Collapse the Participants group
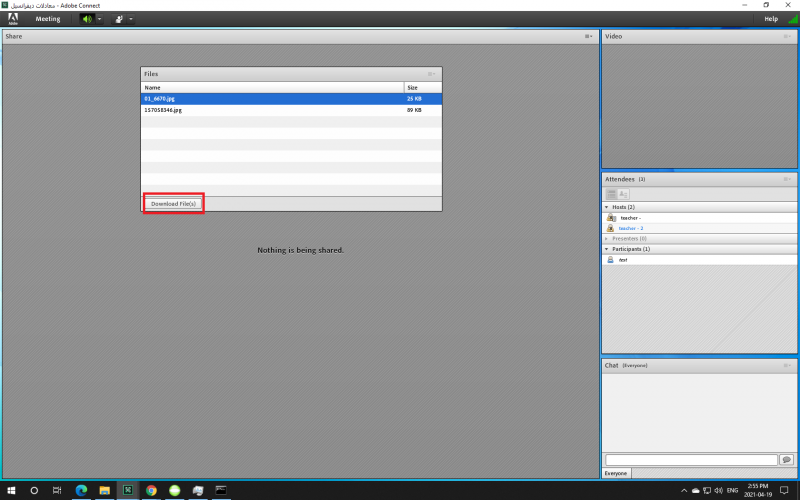 (607, 249)
